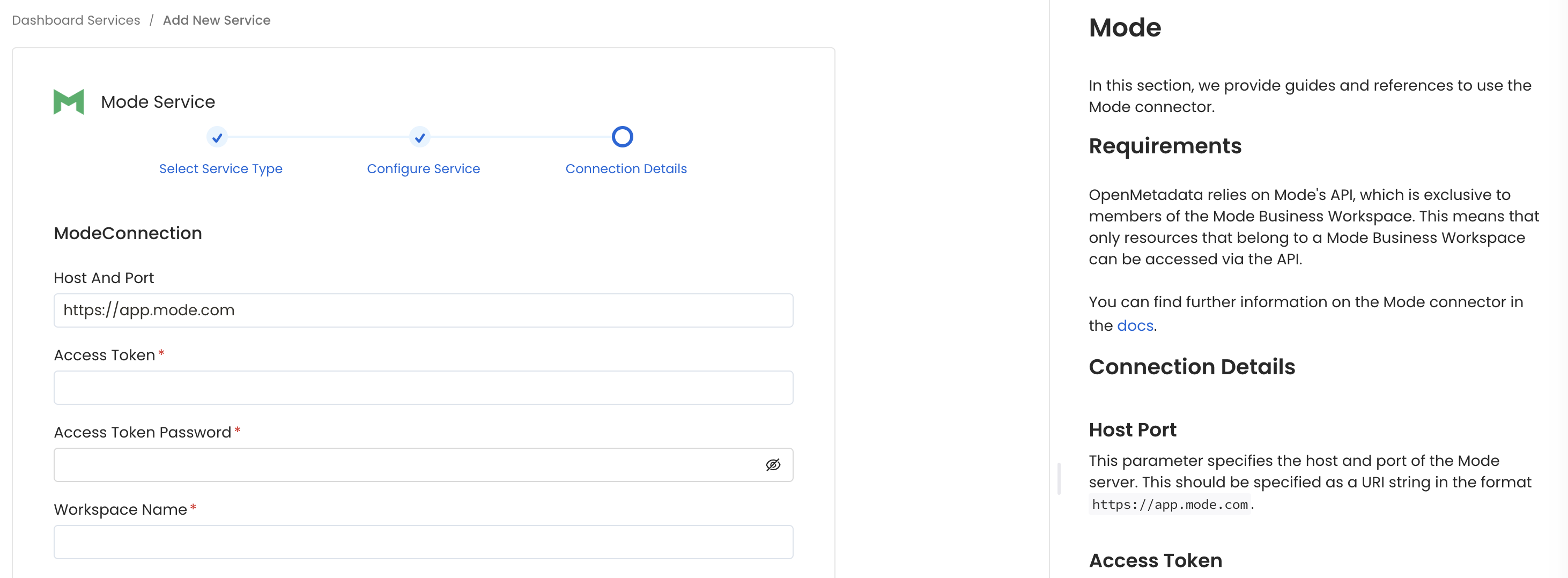Click the Host And Port input field
The height and width of the screenshot is (578, 1568).
click(x=424, y=310)
